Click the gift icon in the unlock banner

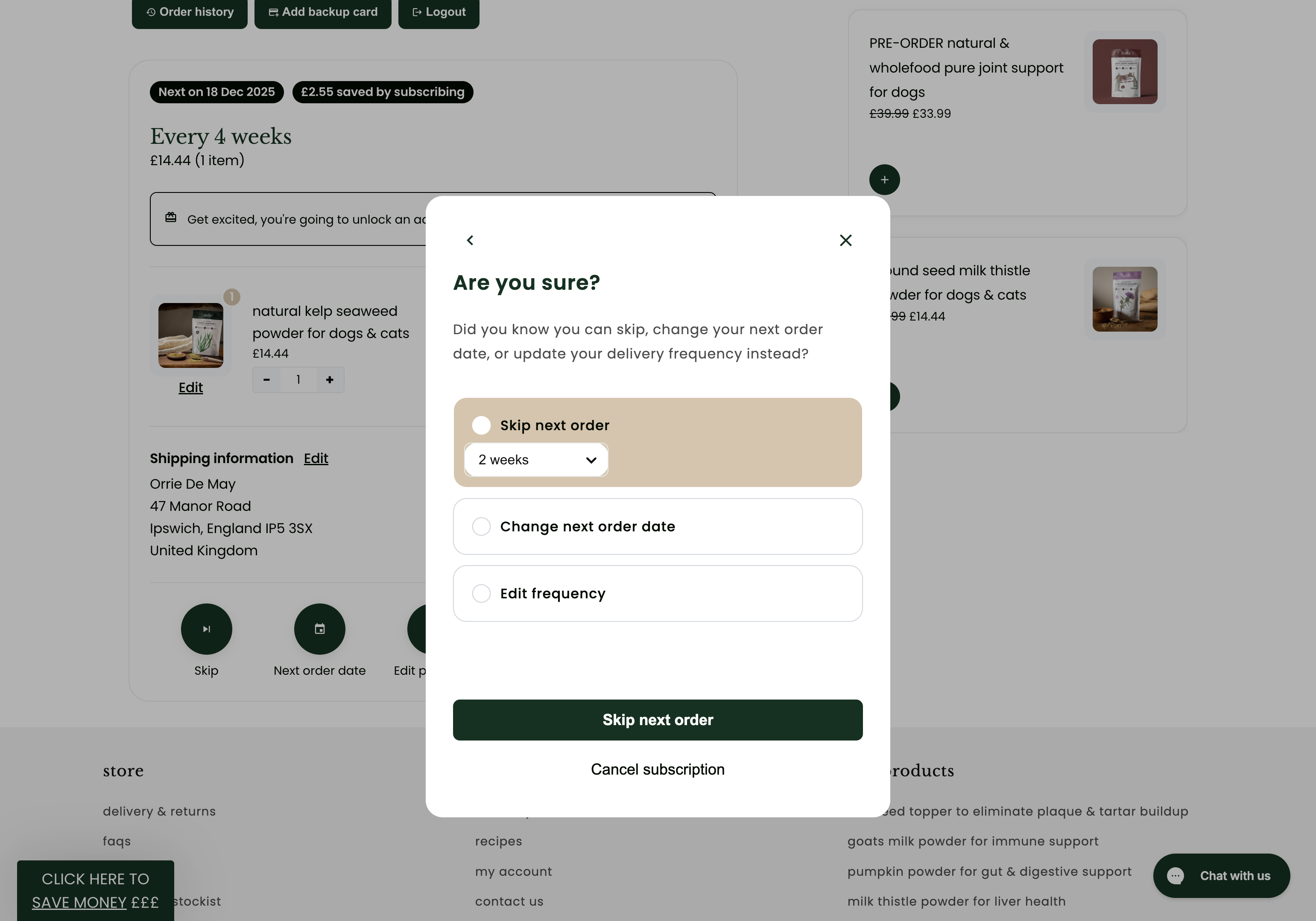171,218
